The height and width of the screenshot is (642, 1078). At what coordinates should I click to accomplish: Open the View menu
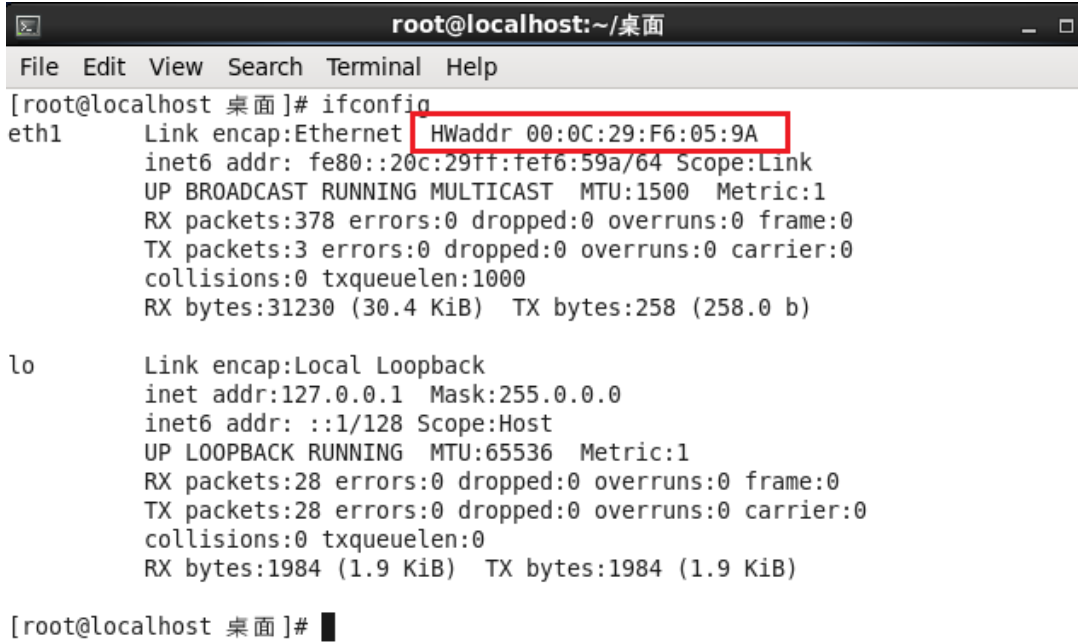176,67
